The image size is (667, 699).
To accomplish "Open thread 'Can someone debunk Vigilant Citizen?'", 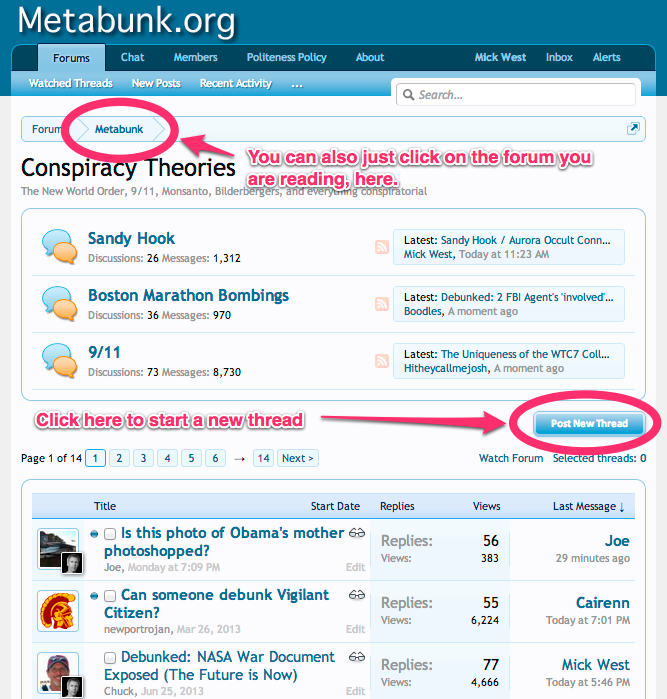I will pyautogui.click(x=217, y=604).
